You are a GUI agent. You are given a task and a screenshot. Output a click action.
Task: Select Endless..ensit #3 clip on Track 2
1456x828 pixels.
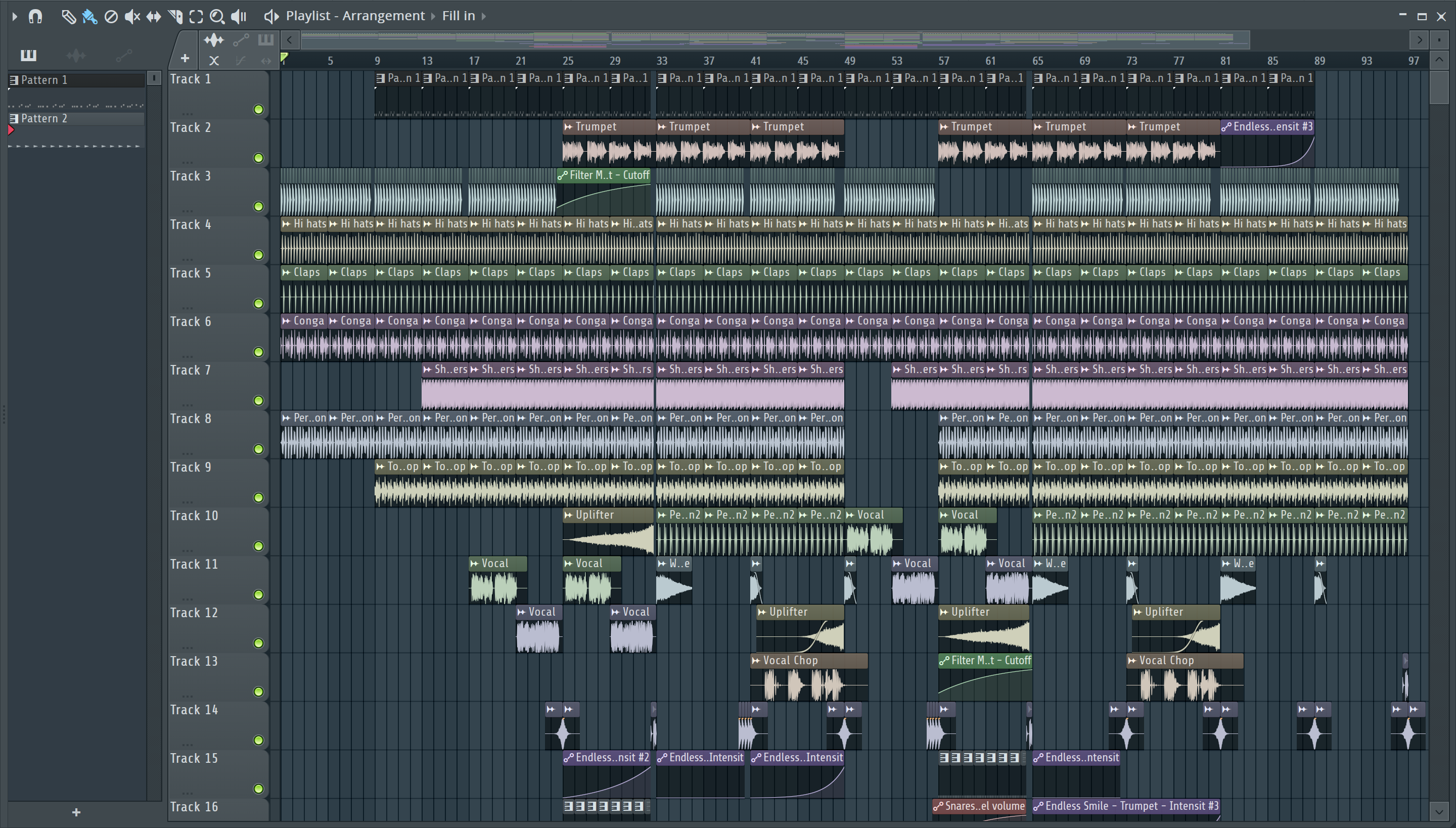pos(1268,144)
